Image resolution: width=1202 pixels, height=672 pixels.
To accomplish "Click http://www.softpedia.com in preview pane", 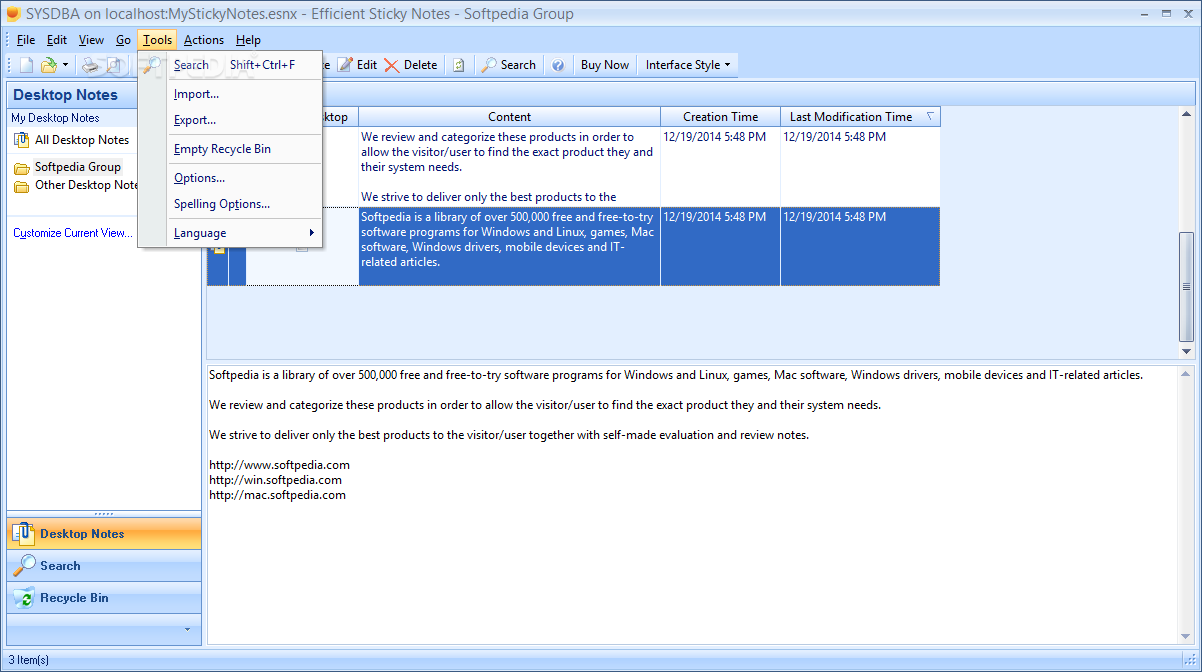I will [279, 465].
